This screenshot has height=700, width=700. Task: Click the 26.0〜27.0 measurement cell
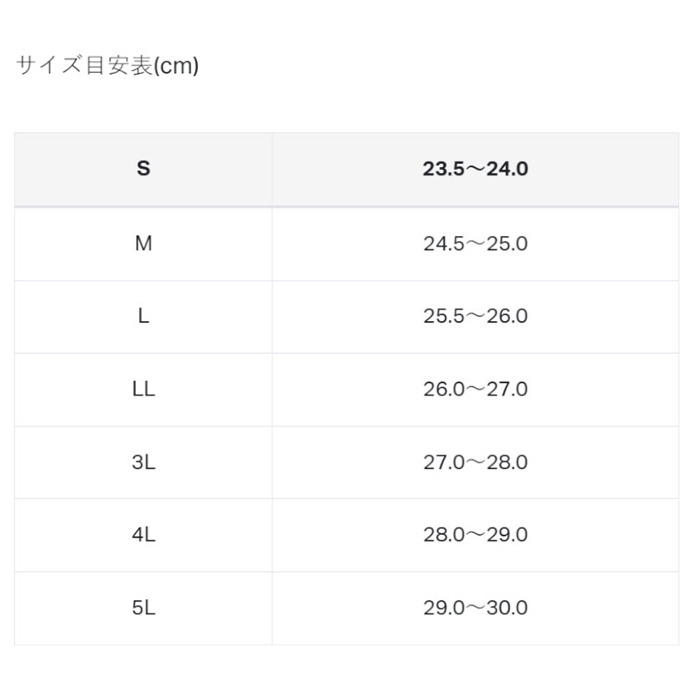pos(475,389)
